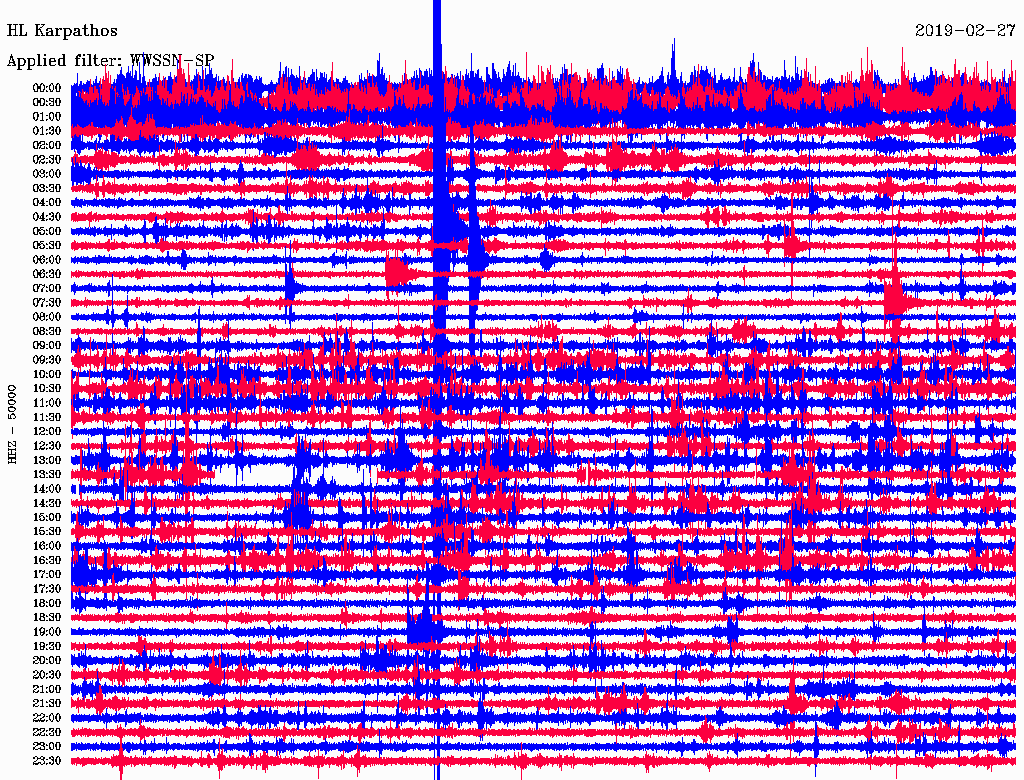Select the 06:30 time label
Viewport: 1024px width, 780px height.
pyautogui.click(x=47, y=274)
